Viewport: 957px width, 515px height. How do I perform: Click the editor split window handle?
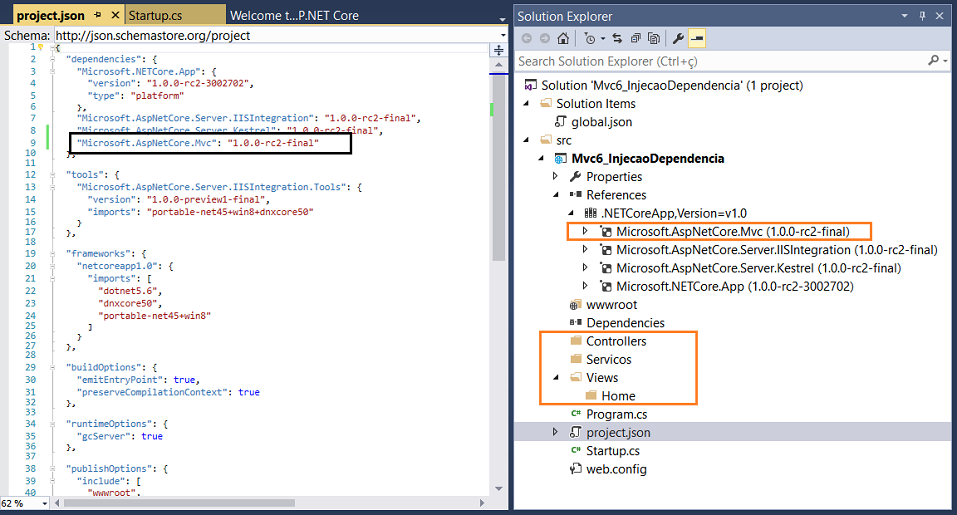(x=499, y=50)
